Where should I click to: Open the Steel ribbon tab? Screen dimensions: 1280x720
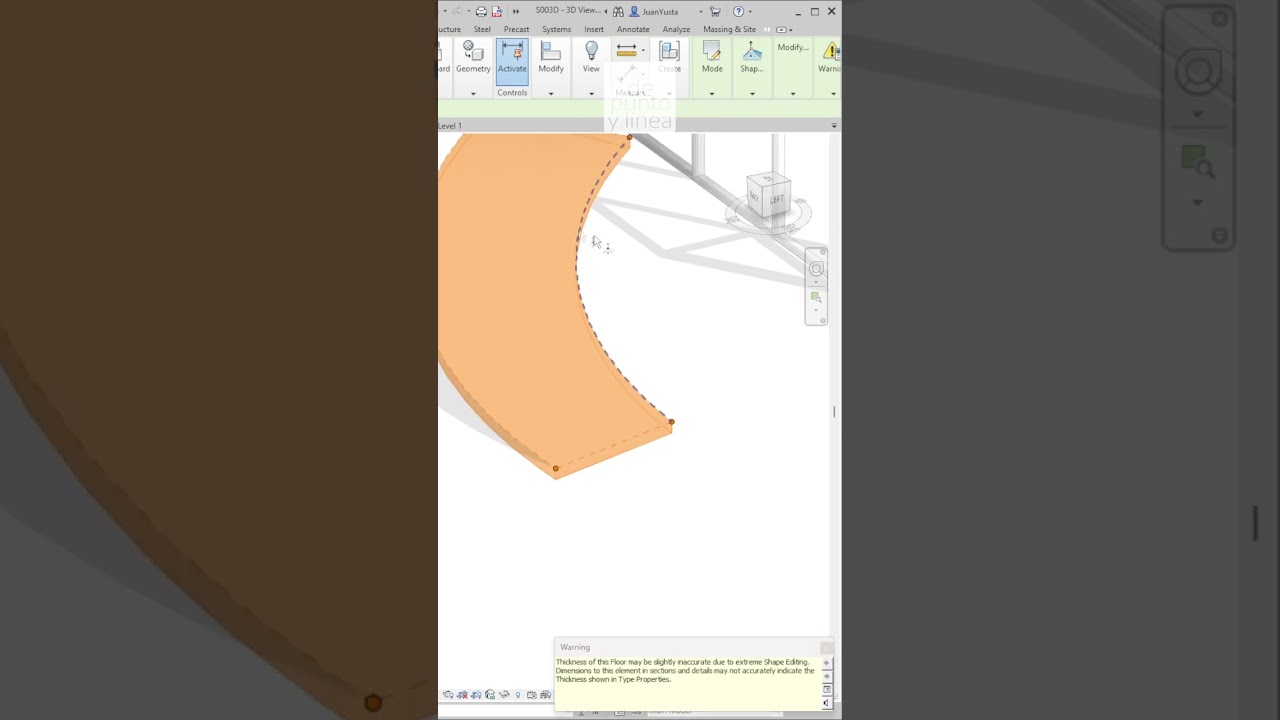(x=482, y=29)
